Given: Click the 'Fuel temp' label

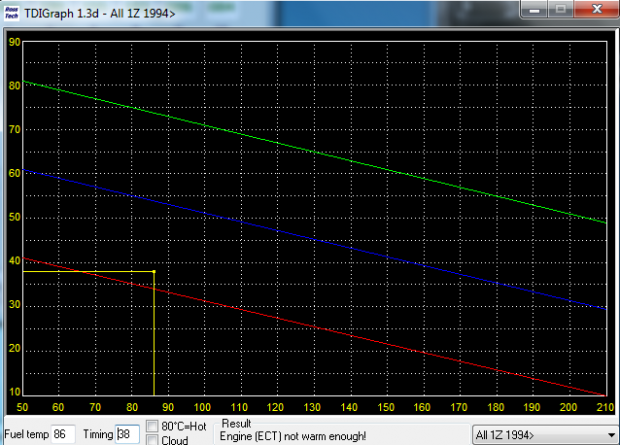Looking at the screenshot, I should (26, 434).
